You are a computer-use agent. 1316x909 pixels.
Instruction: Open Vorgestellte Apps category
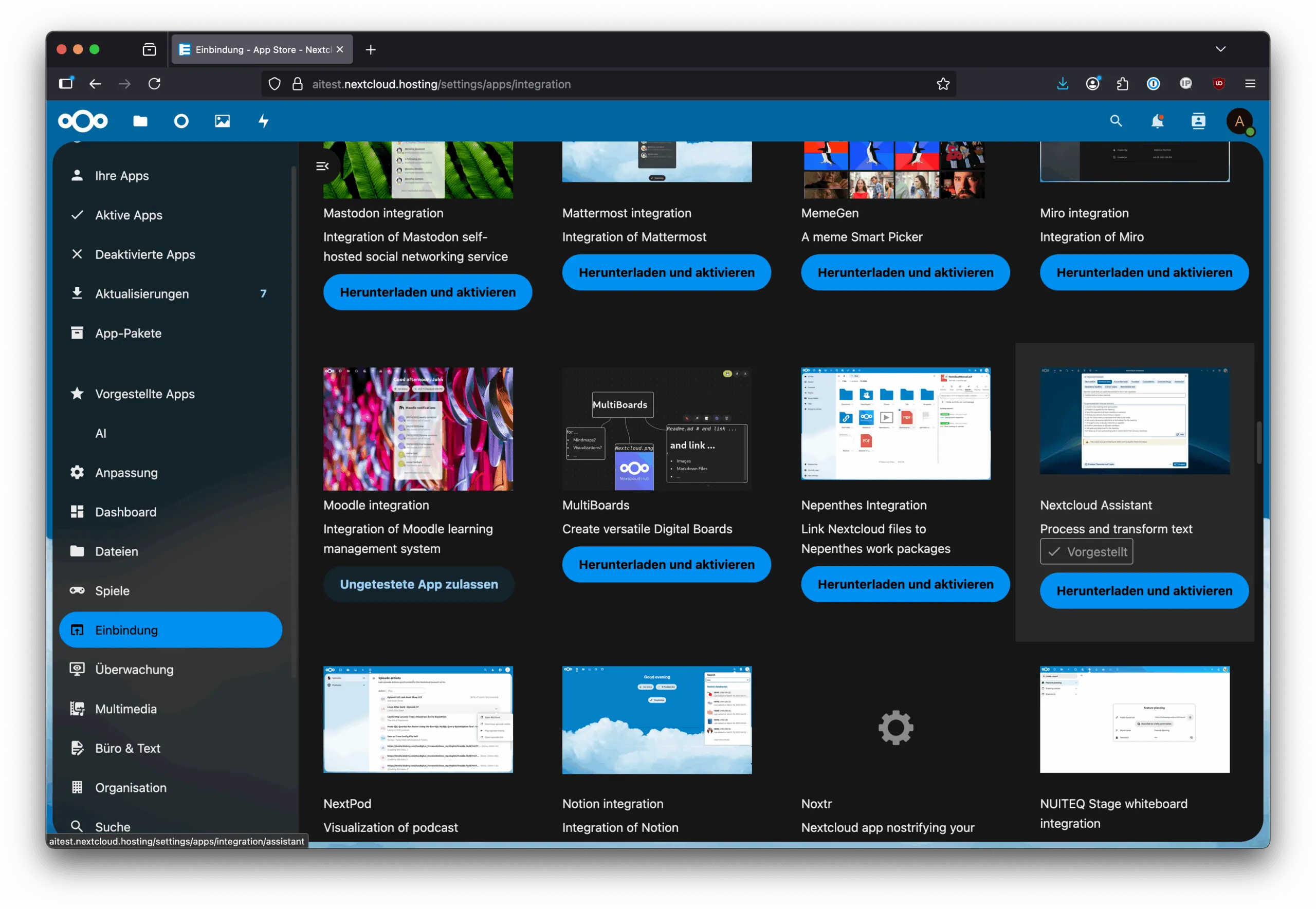pos(170,394)
